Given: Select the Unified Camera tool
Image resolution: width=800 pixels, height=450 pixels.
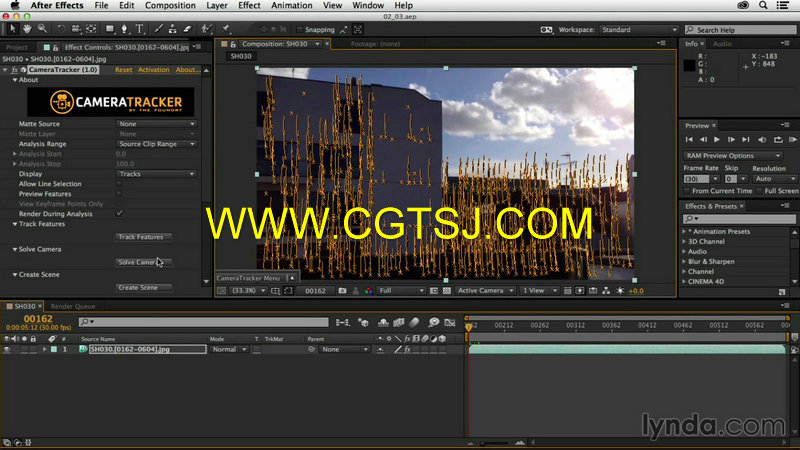Looking at the screenshot, I should [76, 29].
